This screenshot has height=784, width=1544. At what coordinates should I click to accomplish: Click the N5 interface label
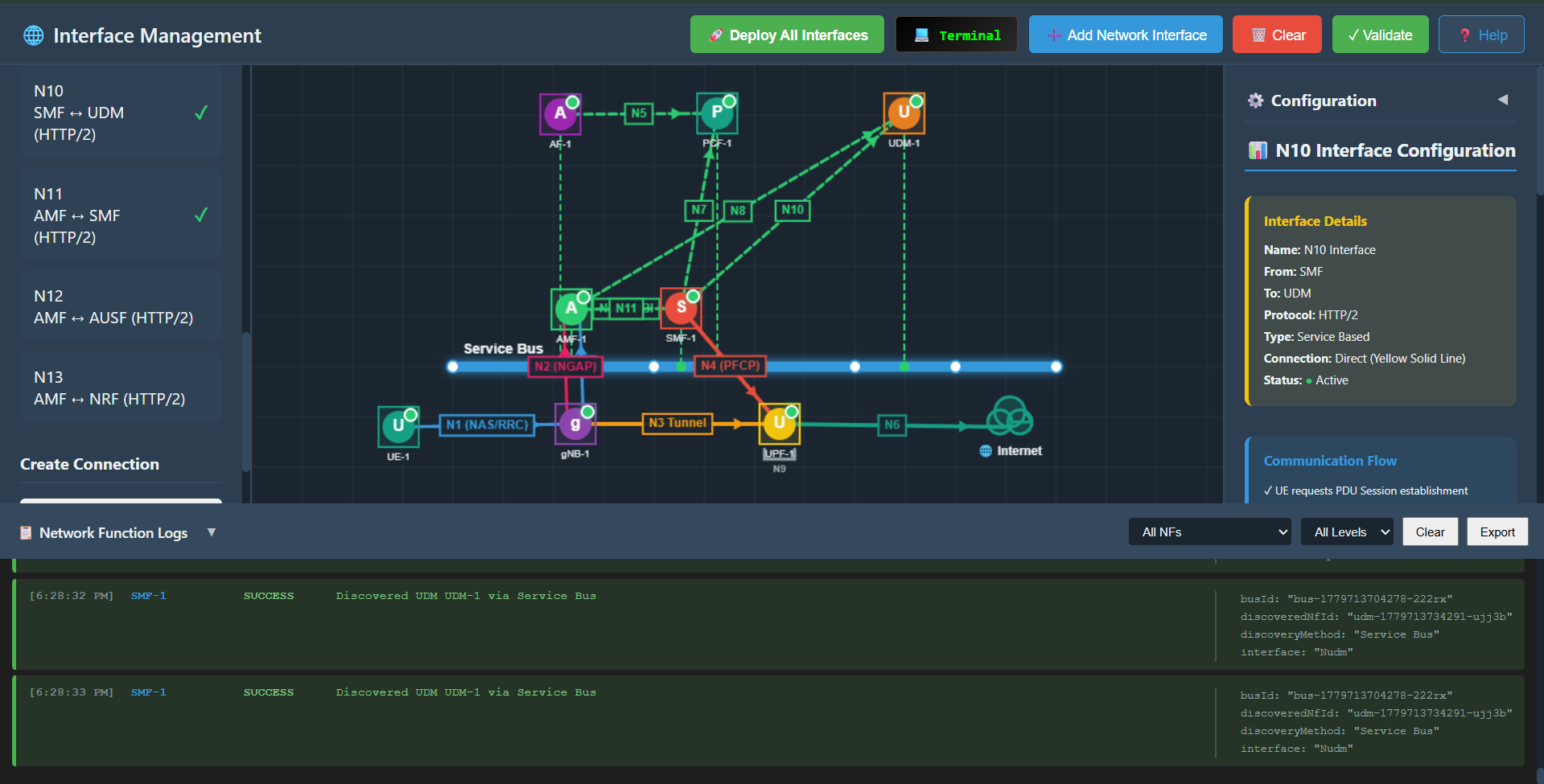pos(639,113)
